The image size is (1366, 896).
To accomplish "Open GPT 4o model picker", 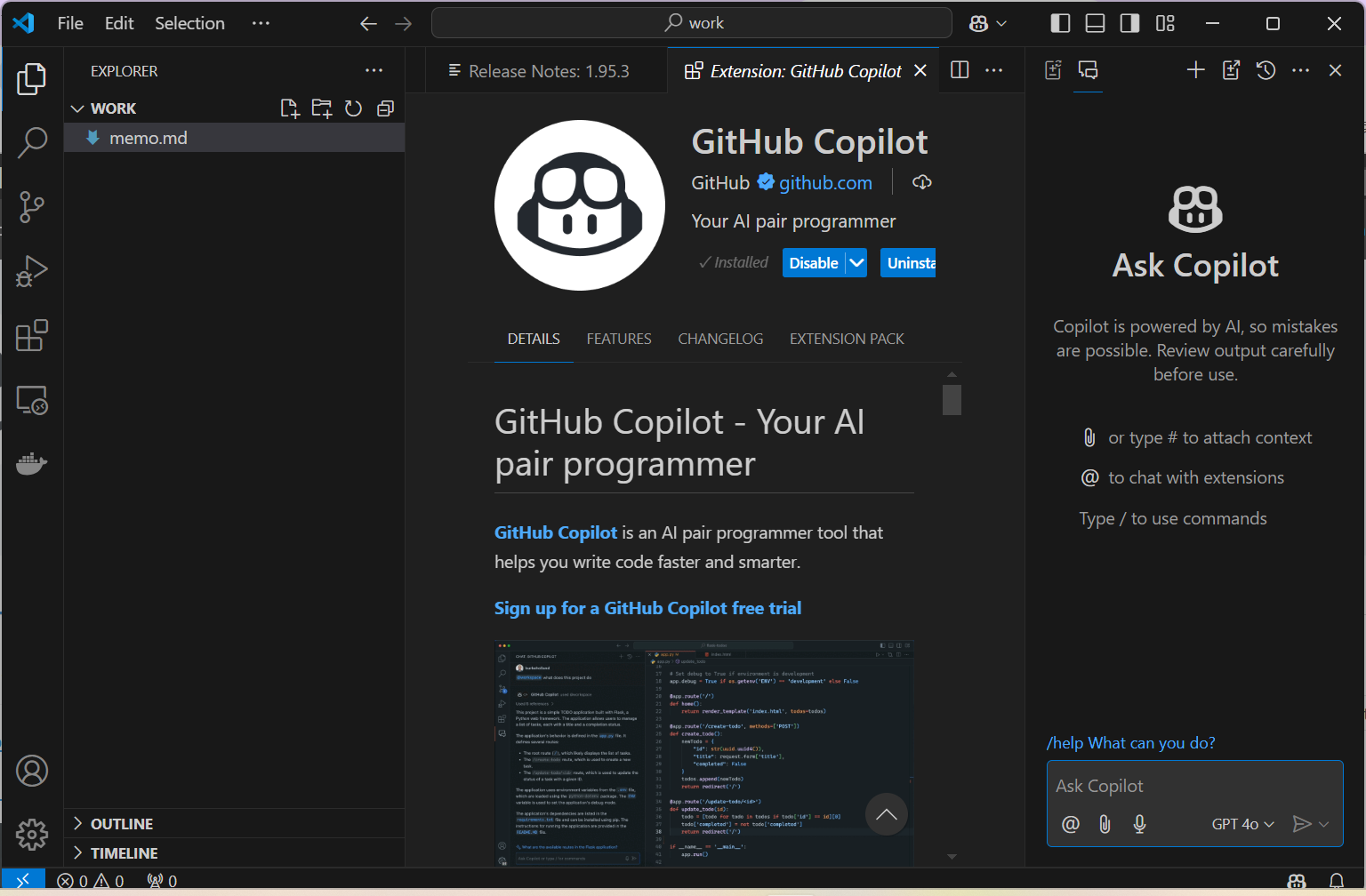I will pos(1242,824).
